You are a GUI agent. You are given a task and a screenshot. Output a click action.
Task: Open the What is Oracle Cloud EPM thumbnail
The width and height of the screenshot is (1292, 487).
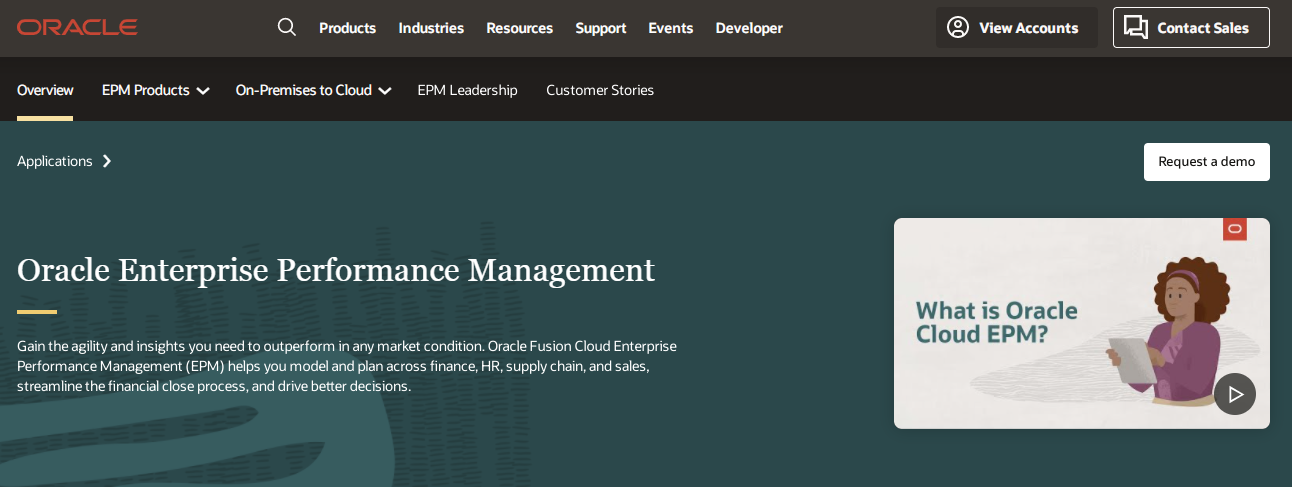pyautogui.click(x=1081, y=323)
